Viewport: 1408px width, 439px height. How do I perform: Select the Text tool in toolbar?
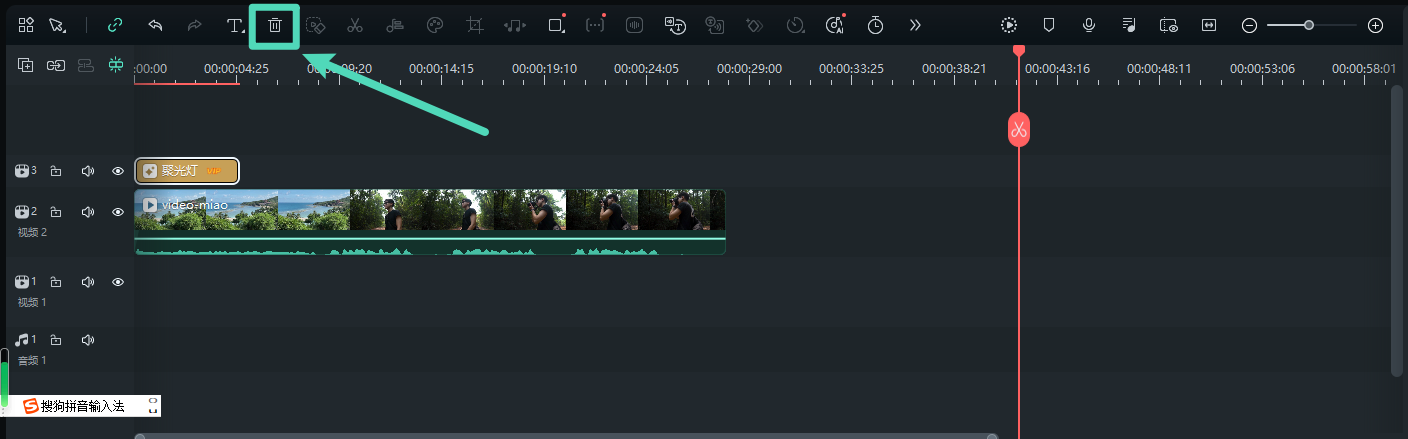[235, 26]
